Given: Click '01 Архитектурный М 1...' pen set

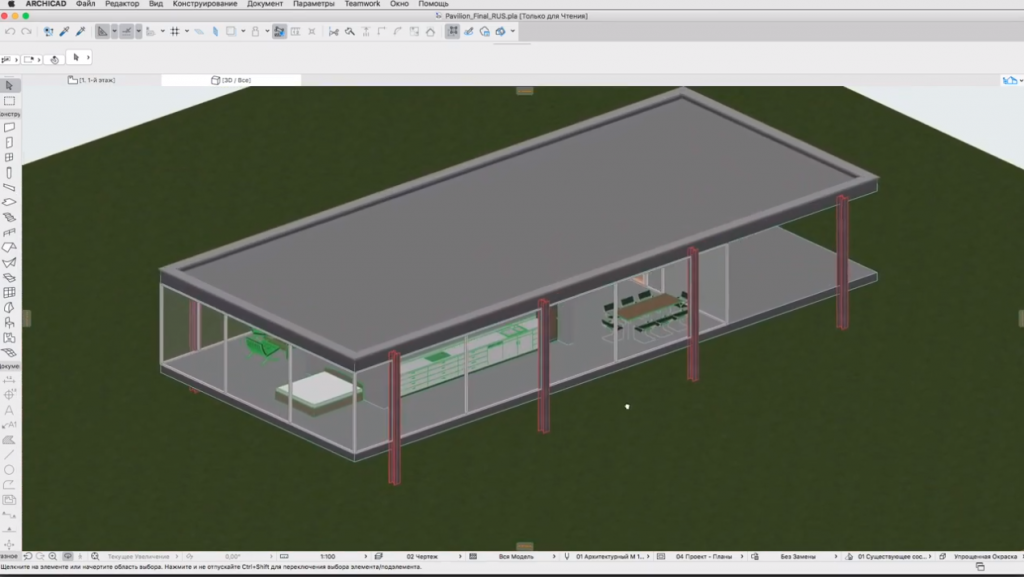Looking at the screenshot, I should pos(610,557).
